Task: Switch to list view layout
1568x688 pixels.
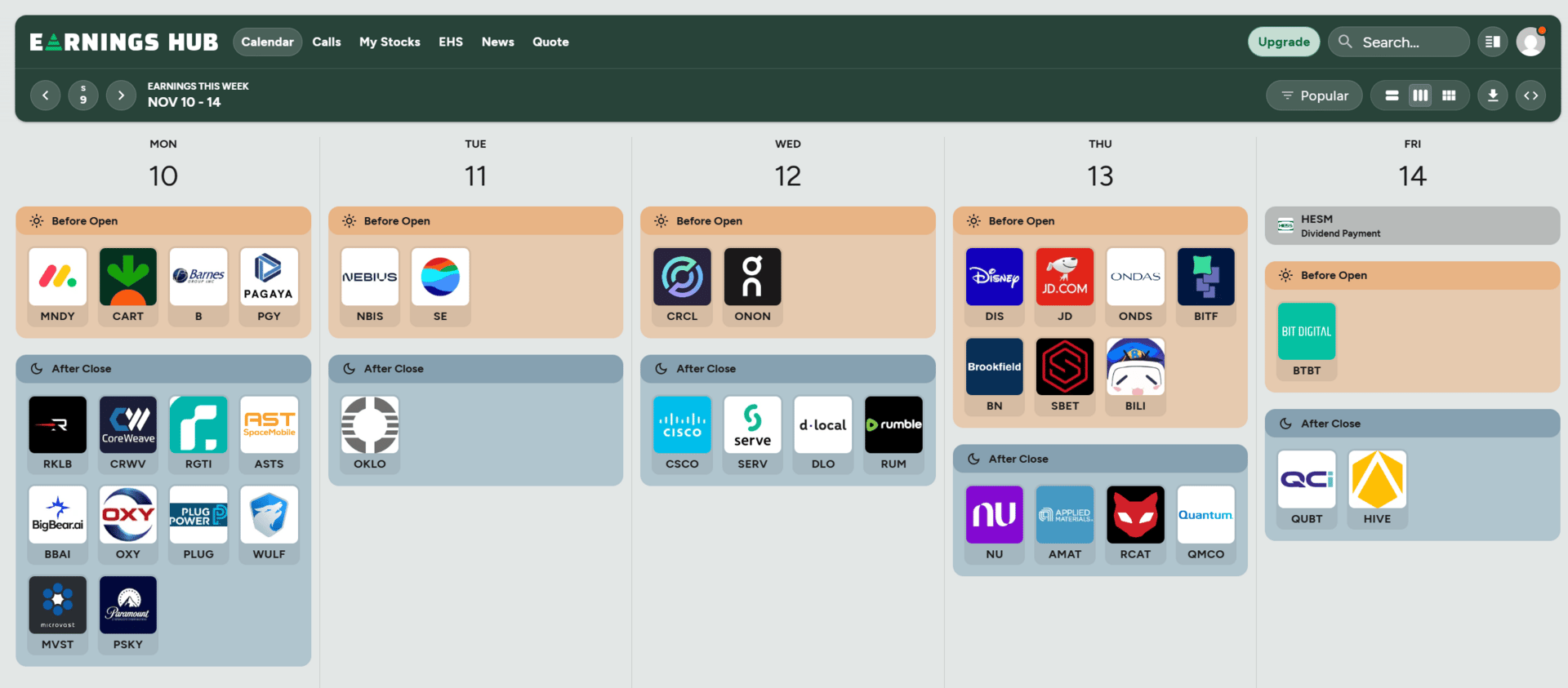Action: coord(1392,95)
